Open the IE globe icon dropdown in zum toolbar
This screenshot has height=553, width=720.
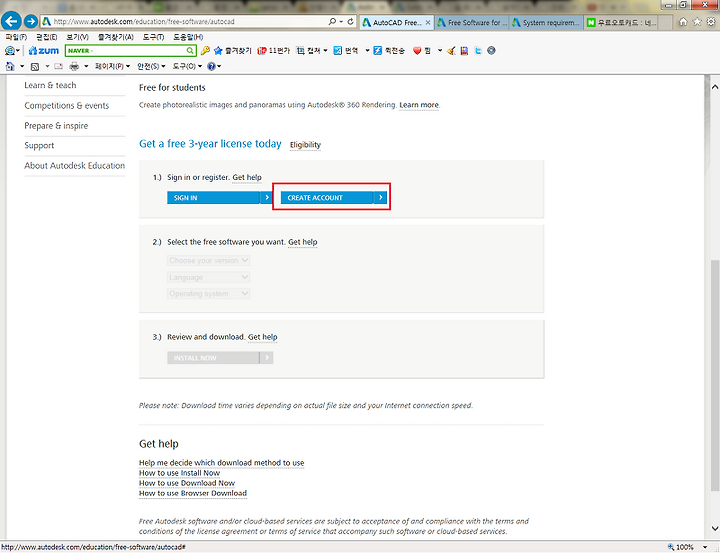click(18, 51)
